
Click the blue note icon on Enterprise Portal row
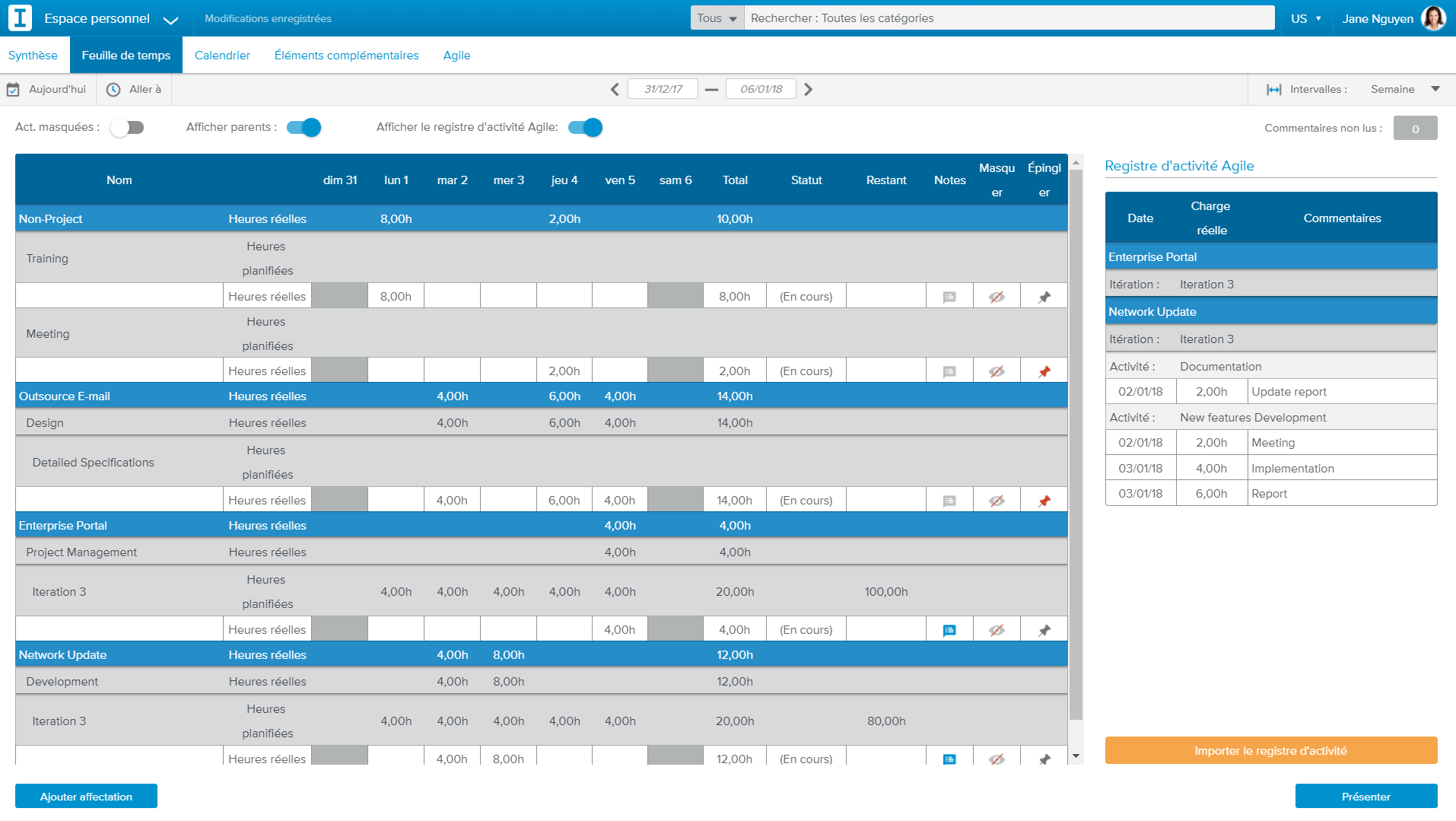pos(949,629)
